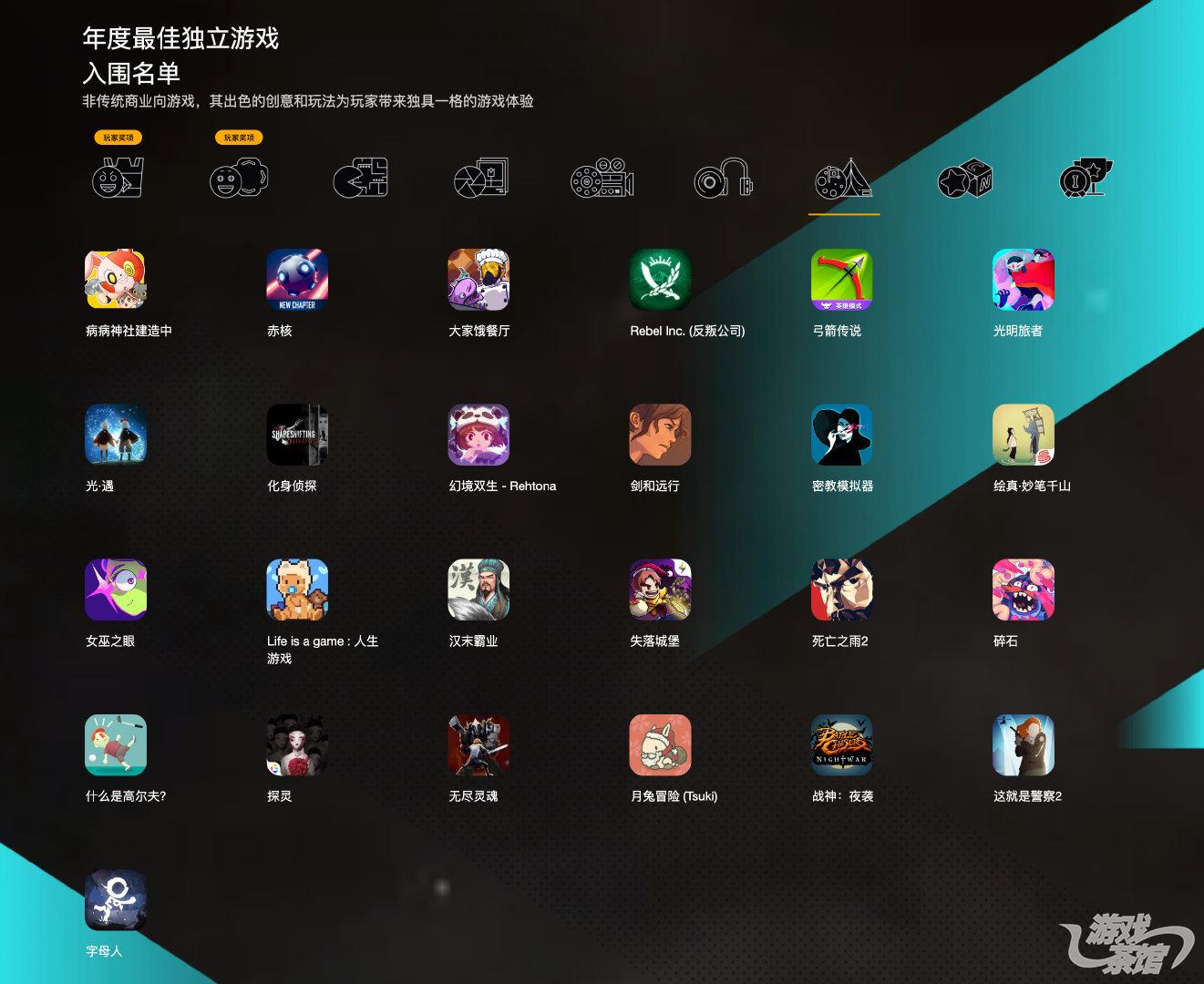Select the 汉末霸业 game icon
Screen dimensions: 1204x984
[479, 589]
